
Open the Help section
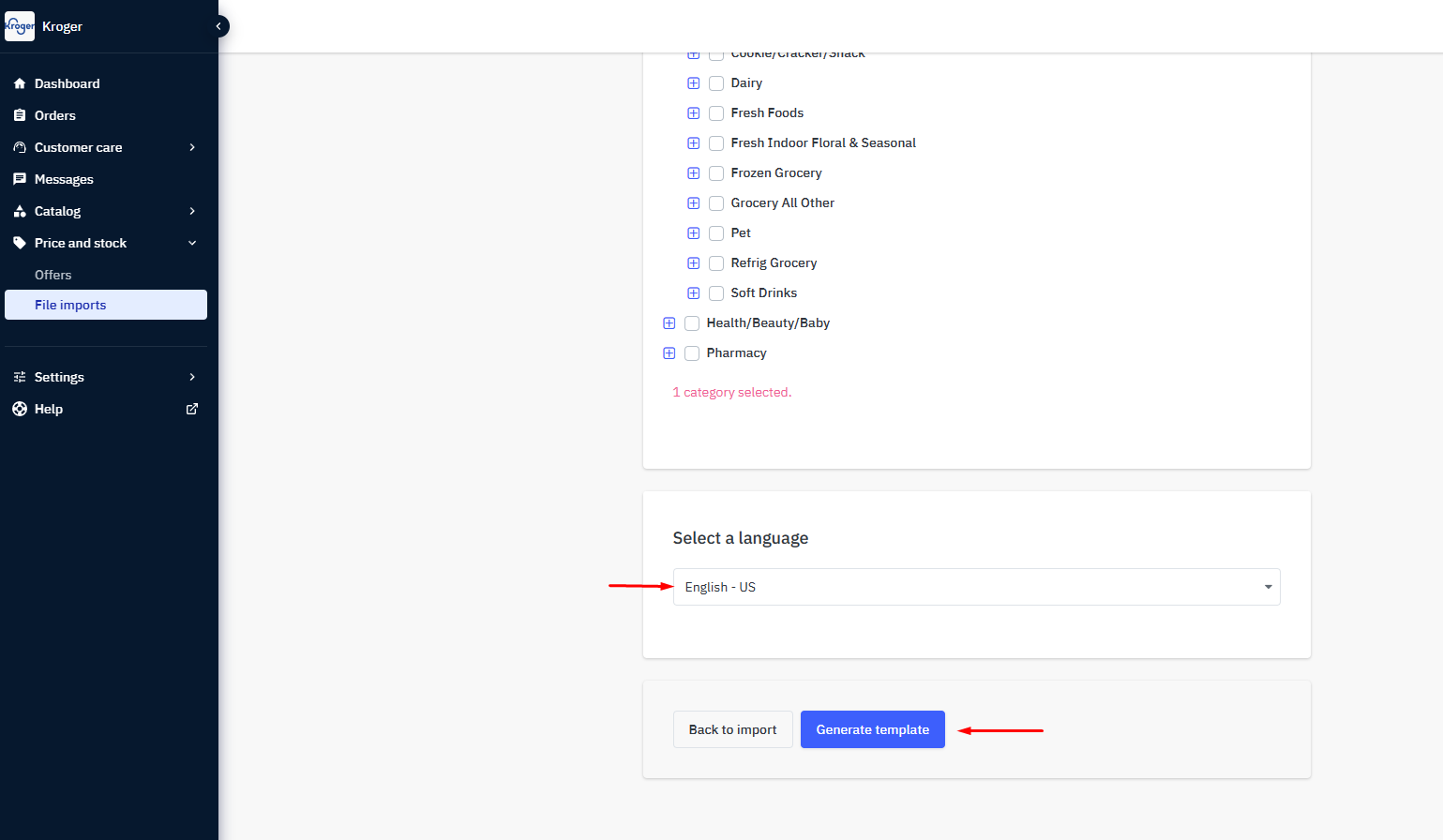50,409
